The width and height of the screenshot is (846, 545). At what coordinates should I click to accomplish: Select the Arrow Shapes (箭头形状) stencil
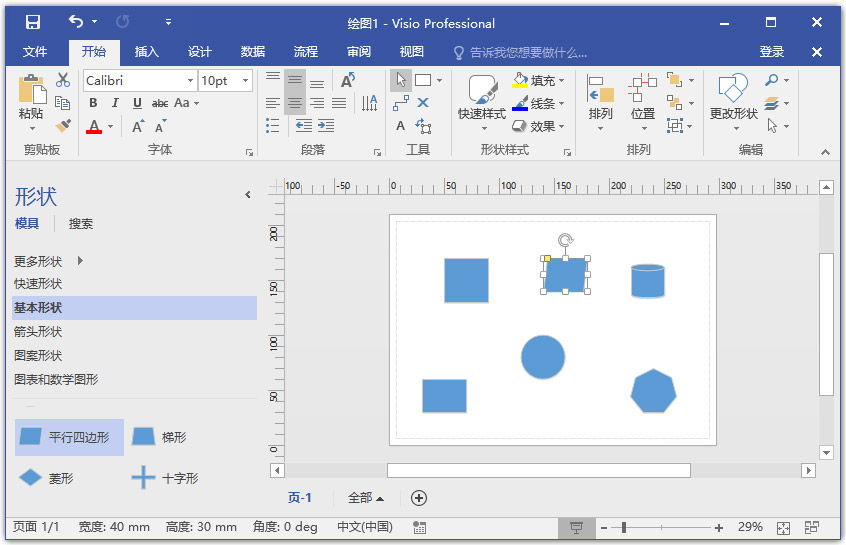pos(134,331)
